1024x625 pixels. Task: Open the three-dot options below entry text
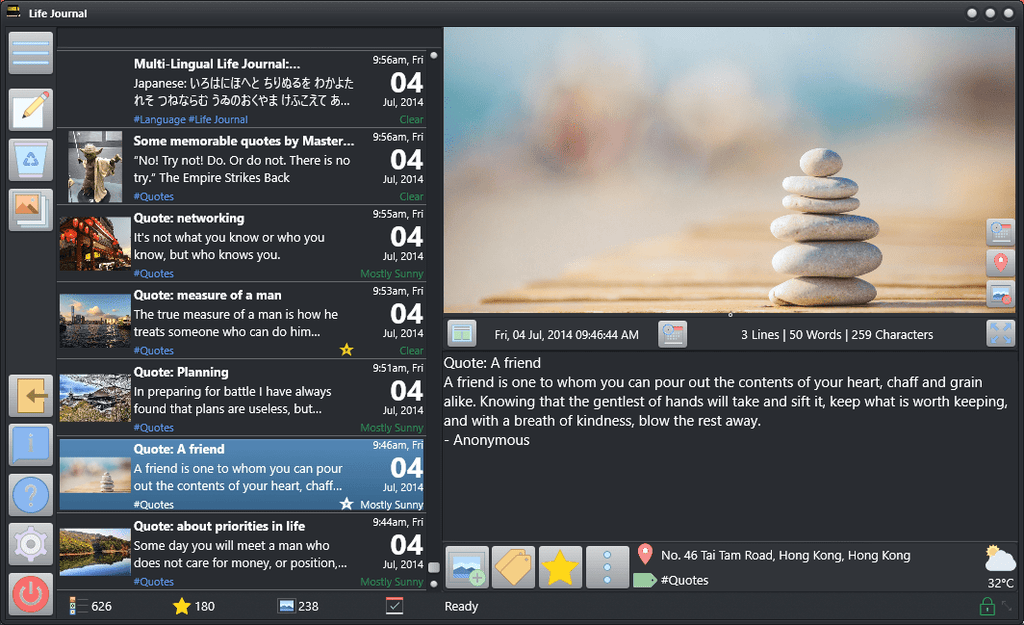coord(606,566)
